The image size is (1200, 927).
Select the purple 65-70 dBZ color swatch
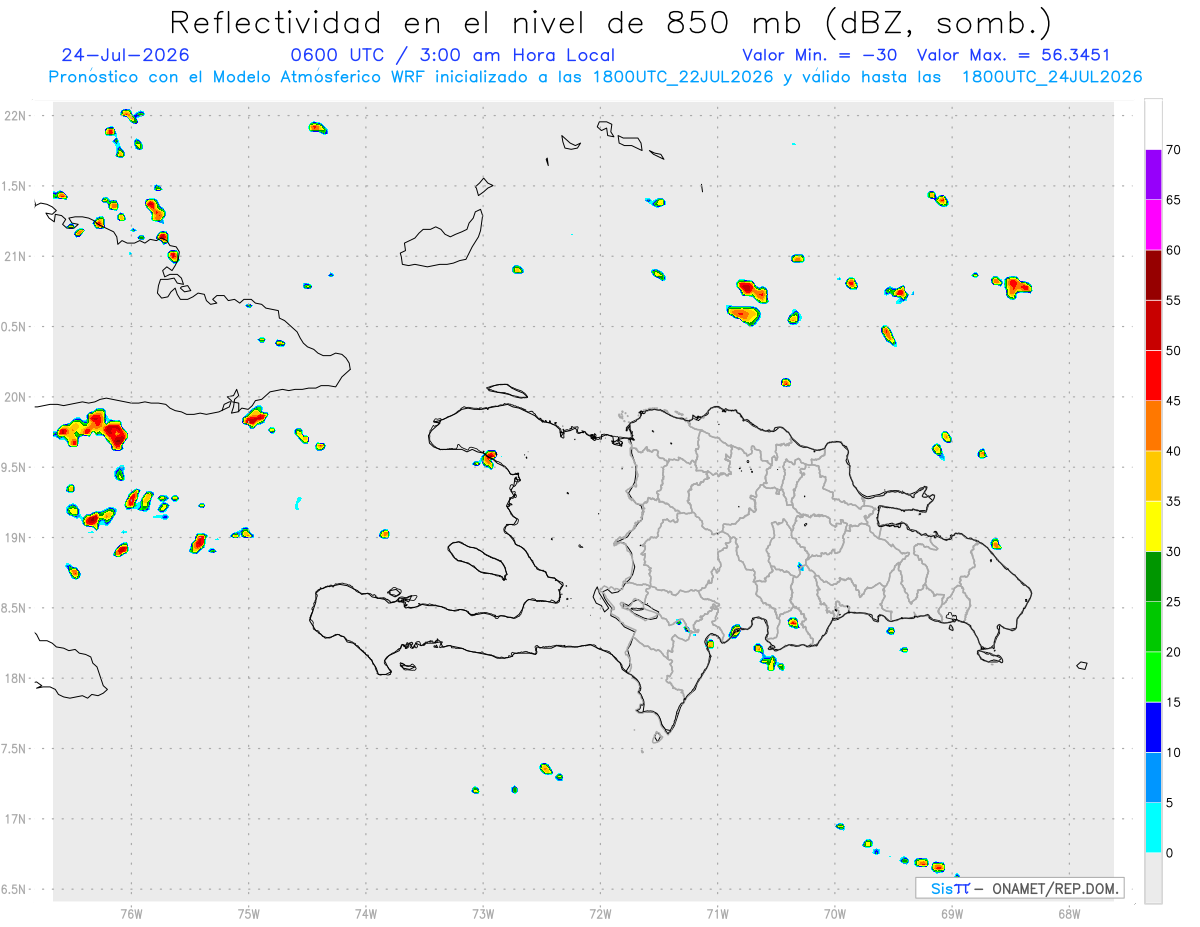(x=1153, y=174)
